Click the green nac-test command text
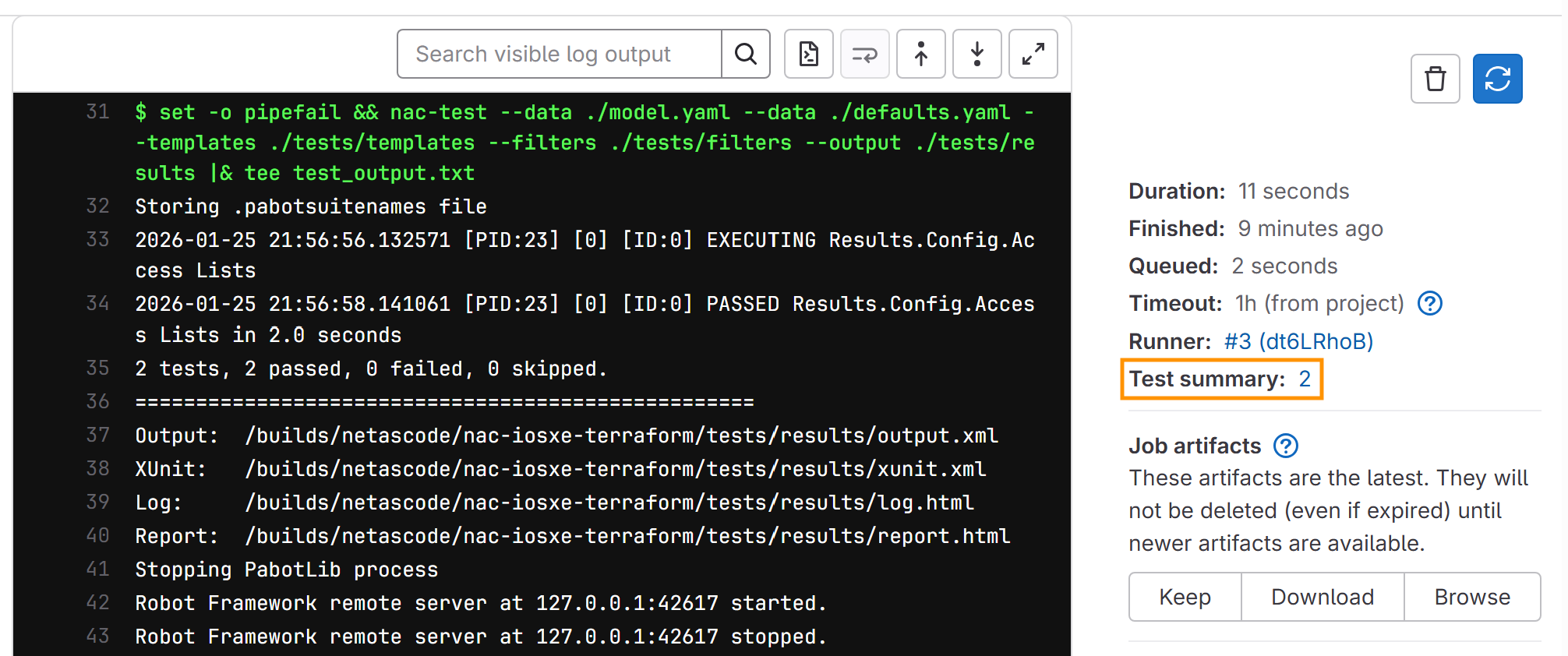The height and width of the screenshot is (656, 1568). 585,143
